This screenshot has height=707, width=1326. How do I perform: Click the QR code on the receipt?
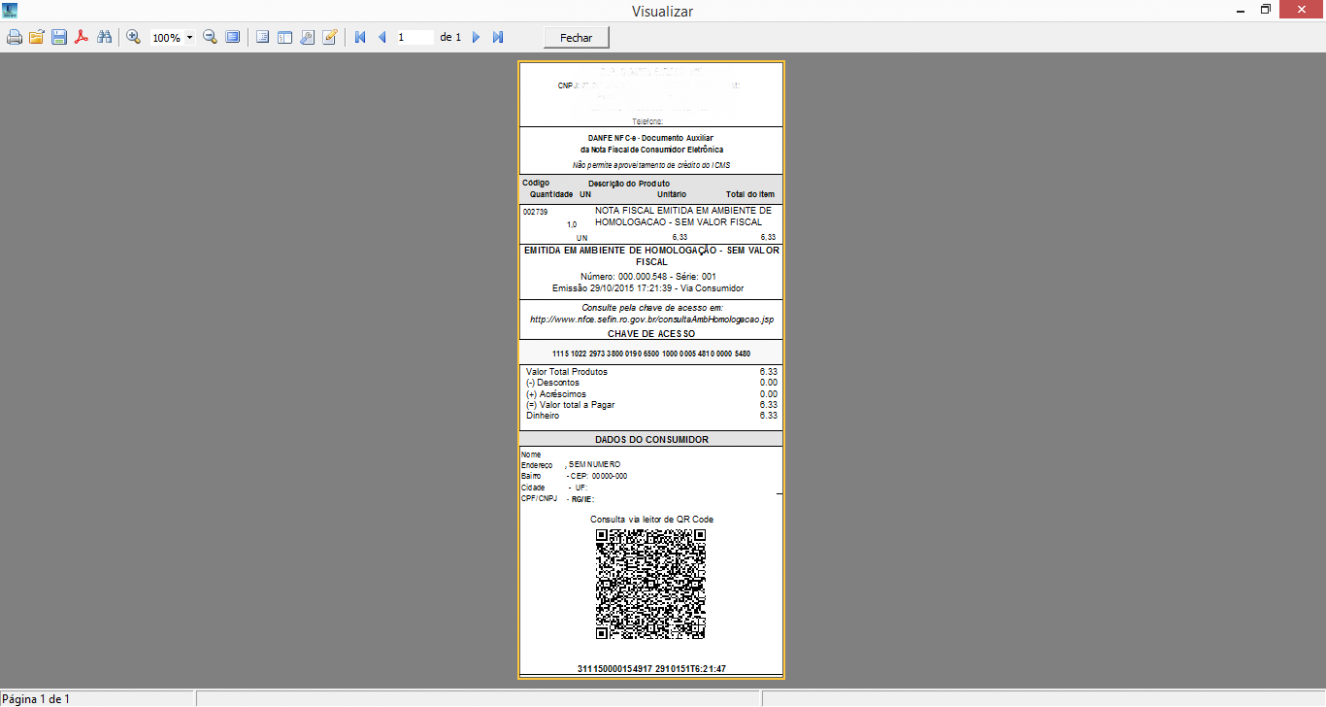(x=651, y=584)
